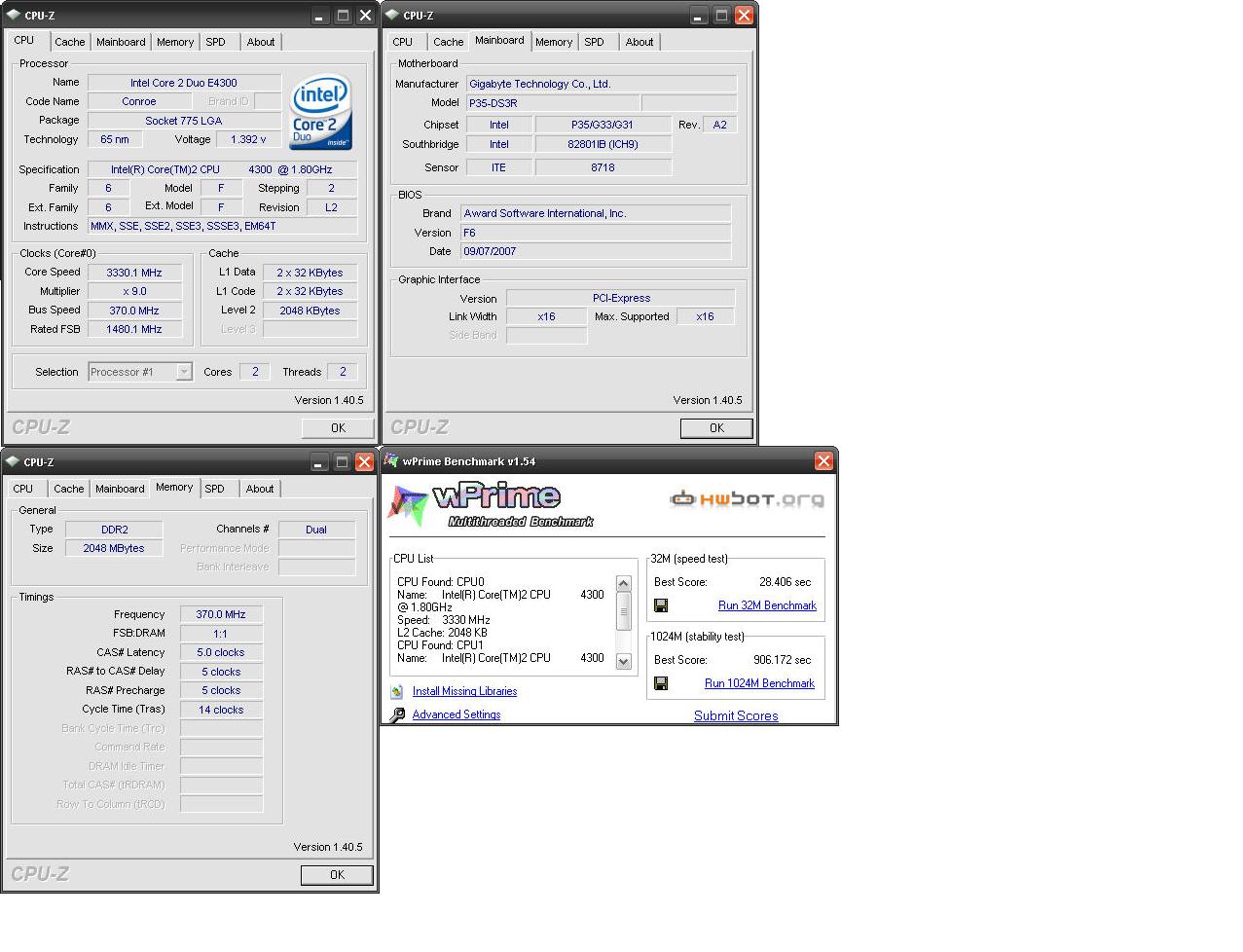Click the FSB:DRAM 1:1 value
This screenshot has height=952, width=1243.
pyautogui.click(x=221, y=633)
